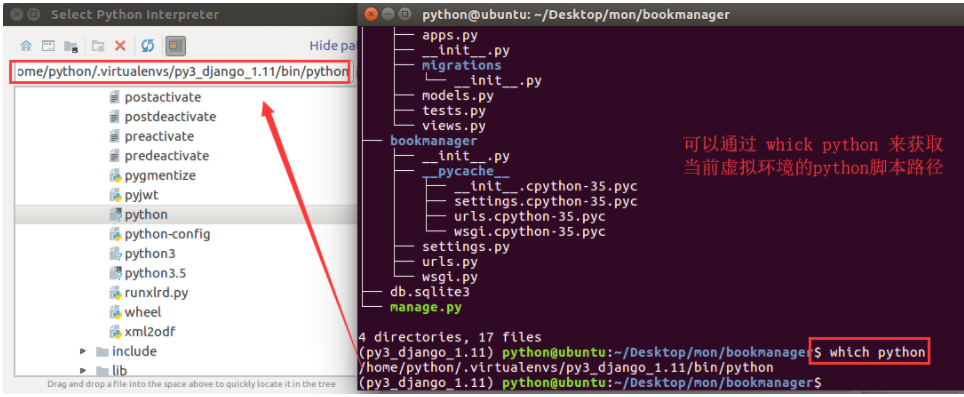Viewport: 964px width, 397px height.
Task: Expand the lib folder arrow
Action: coord(83,371)
